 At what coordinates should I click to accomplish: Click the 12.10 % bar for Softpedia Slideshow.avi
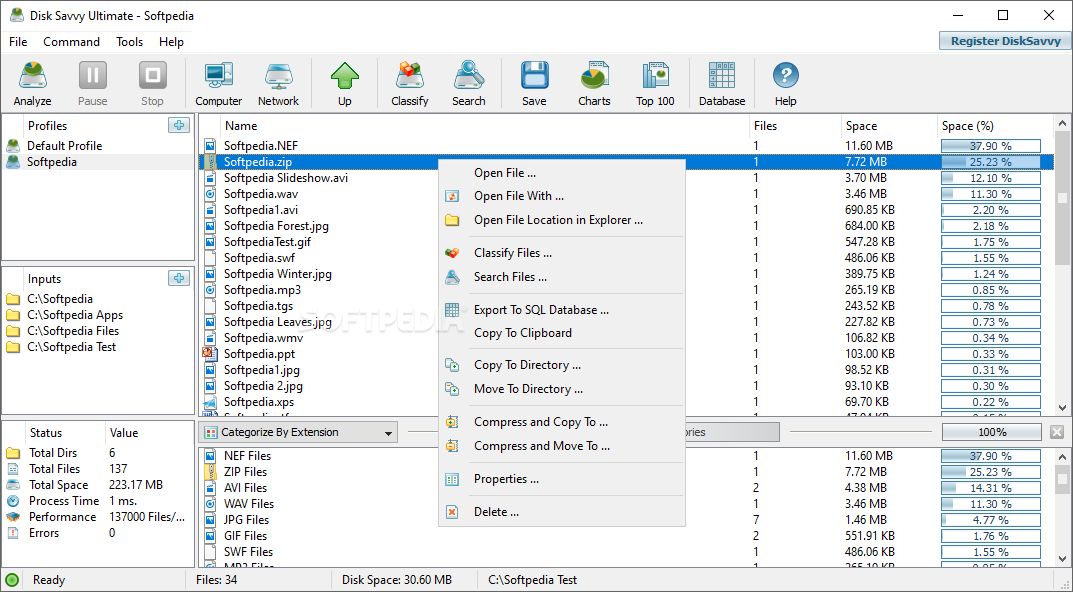pos(991,178)
